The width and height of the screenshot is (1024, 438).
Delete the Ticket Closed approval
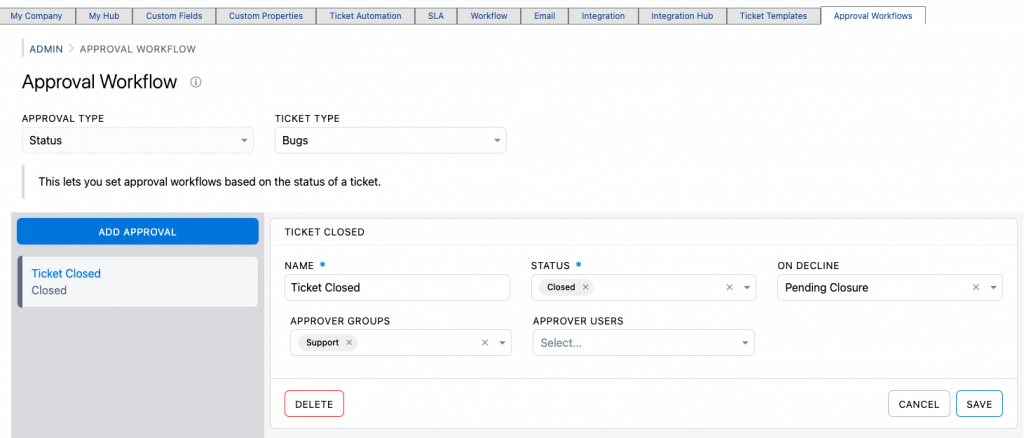[314, 404]
